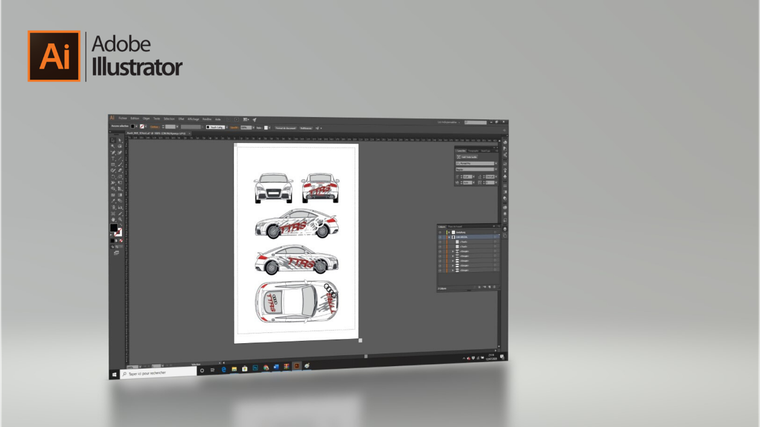760x427 pixels.
Task: Click the font size field in Character panel
Action: (x=467, y=177)
